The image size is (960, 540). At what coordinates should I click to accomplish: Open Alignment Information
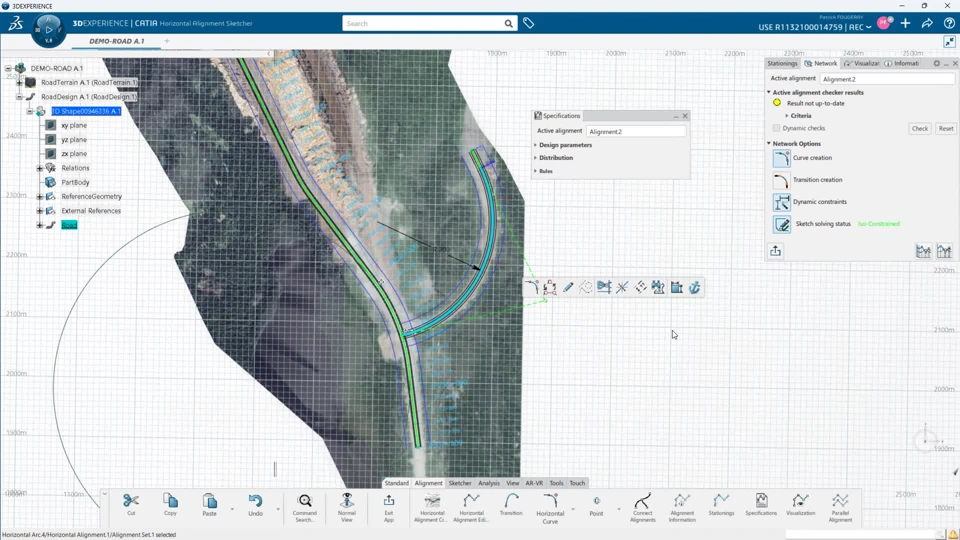682,501
